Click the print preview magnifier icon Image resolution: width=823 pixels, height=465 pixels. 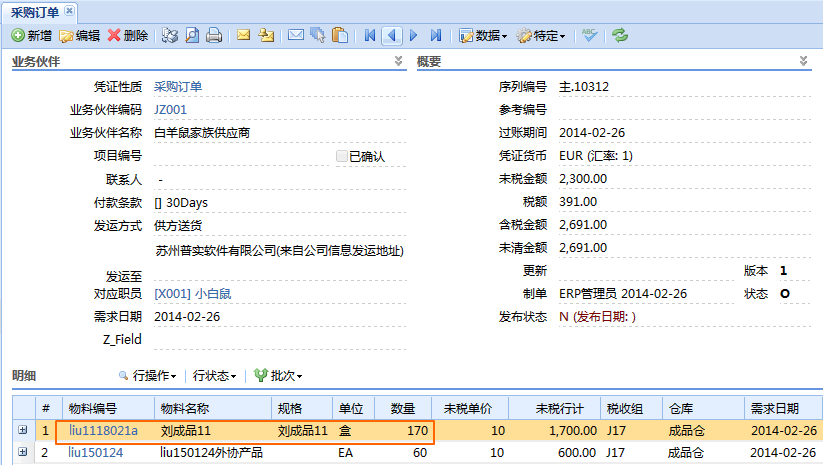191,35
